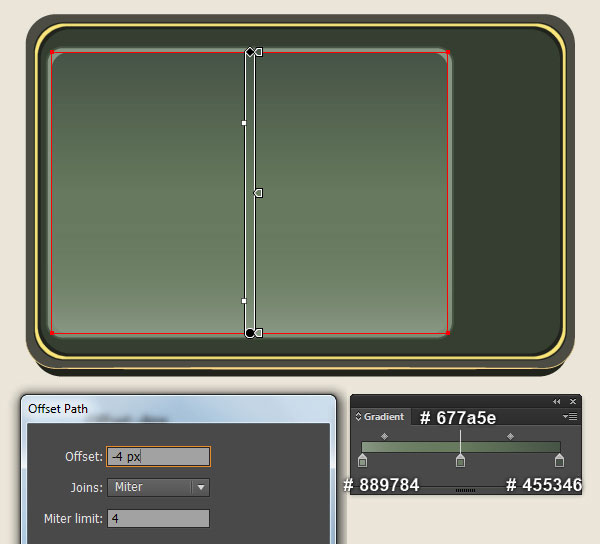Click the Gradient panel resize grip
This screenshot has height=544, width=600.
[x=465, y=490]
